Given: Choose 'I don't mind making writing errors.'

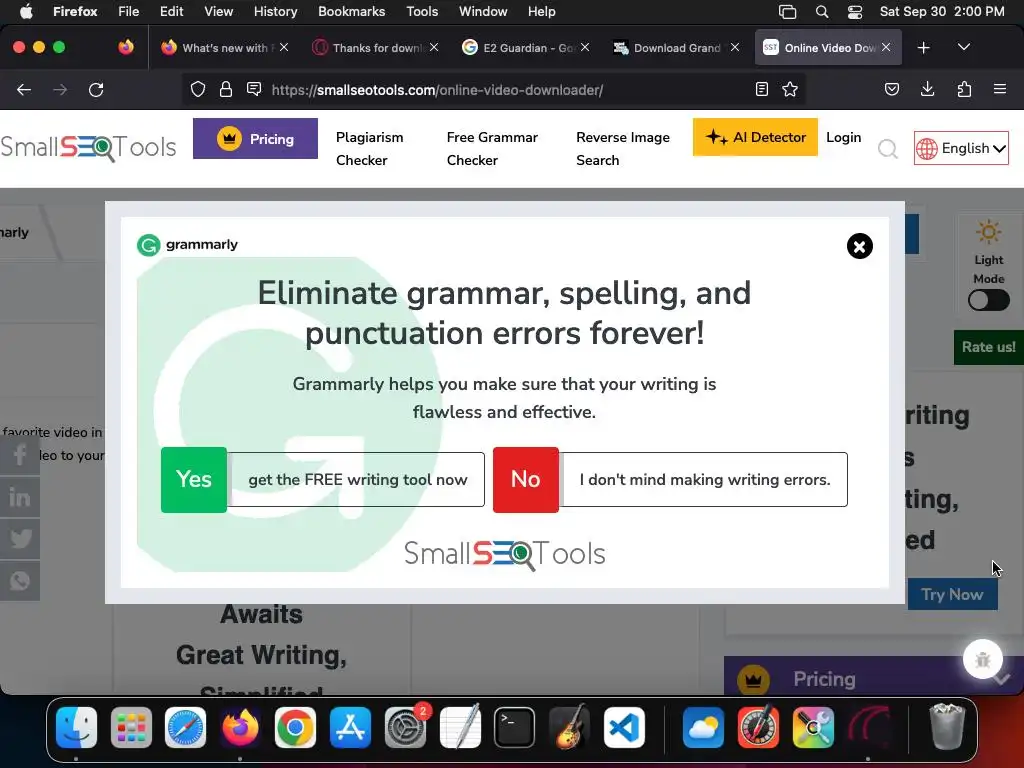Looking at the screenshot, I should [x=705, y=479].
